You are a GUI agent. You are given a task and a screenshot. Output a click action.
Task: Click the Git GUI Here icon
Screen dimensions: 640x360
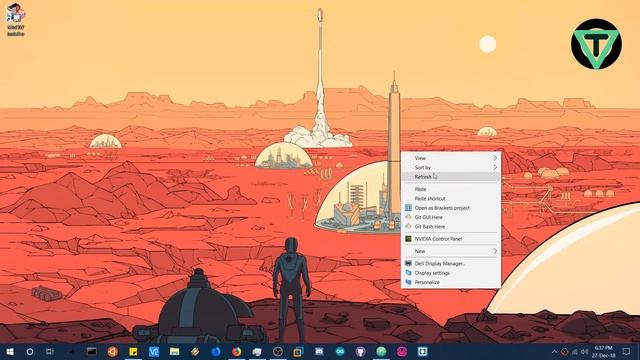[408, 217]
